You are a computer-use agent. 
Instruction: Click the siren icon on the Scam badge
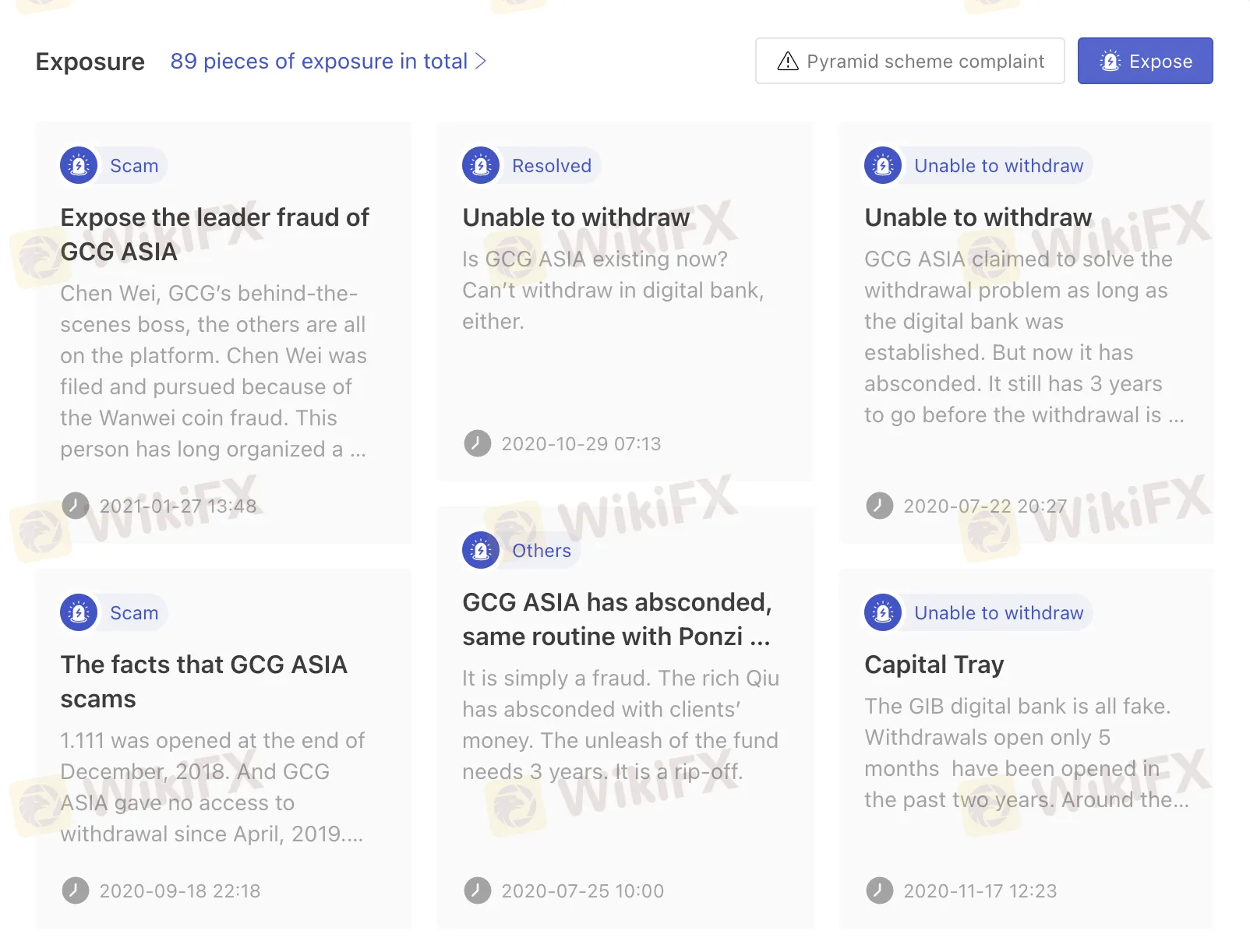pyautogui.click(x=78, y=165)
